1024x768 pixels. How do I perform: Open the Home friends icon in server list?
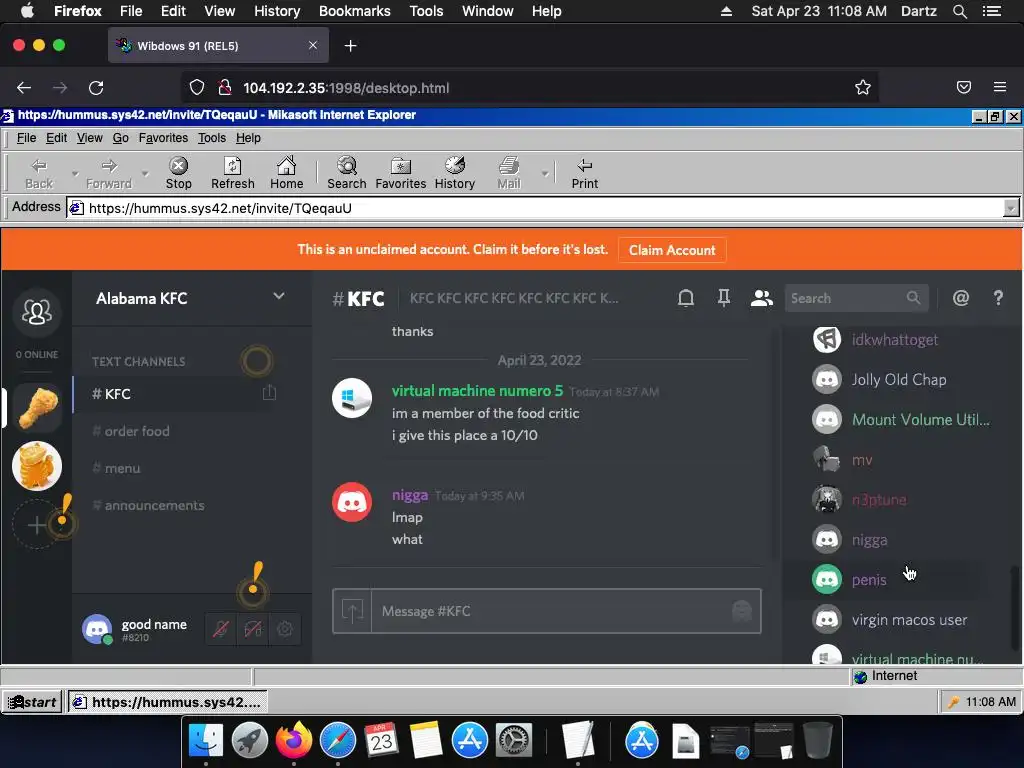point(37,312)
